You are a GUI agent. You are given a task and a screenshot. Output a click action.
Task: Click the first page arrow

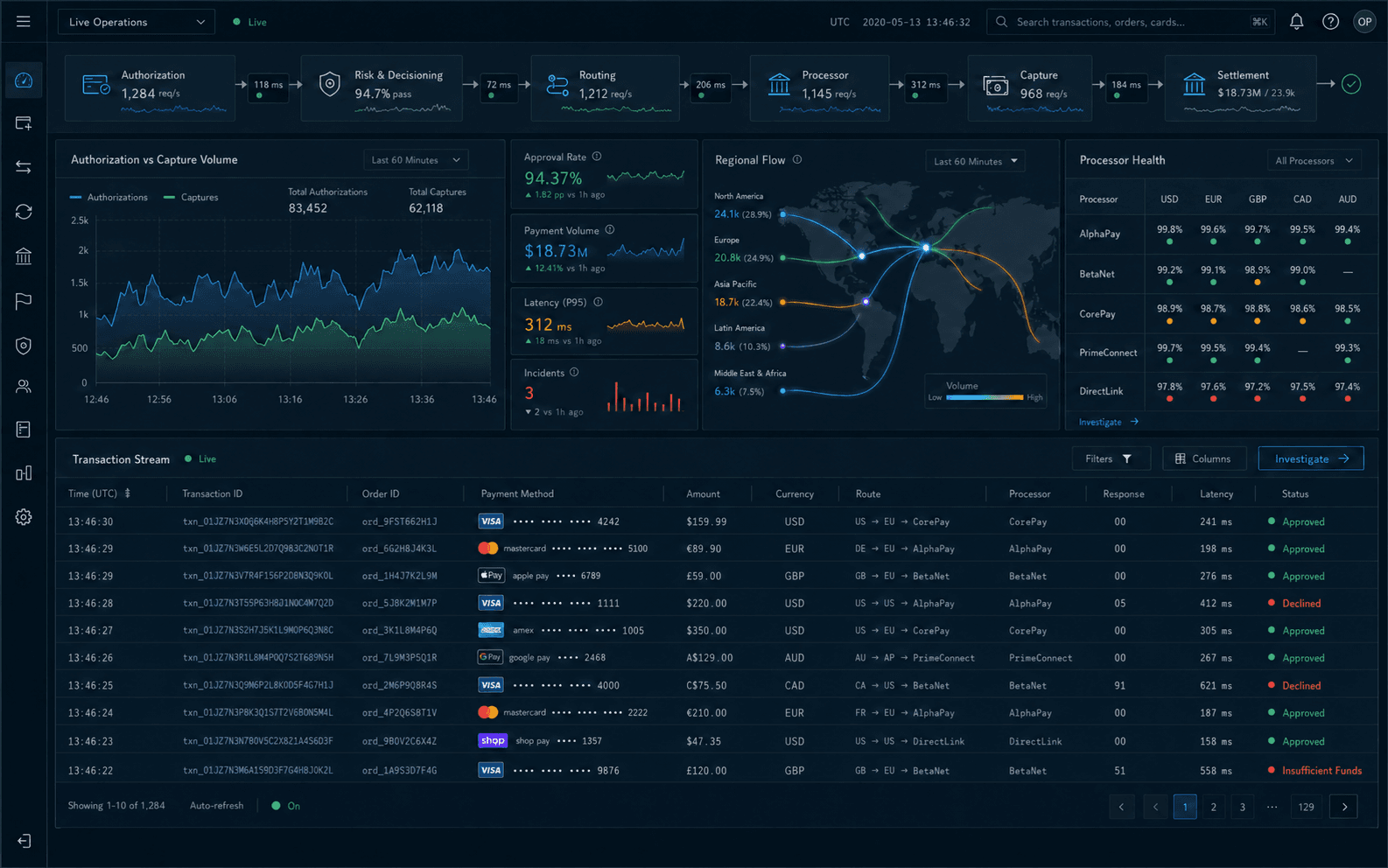(x=1121, y=807)
